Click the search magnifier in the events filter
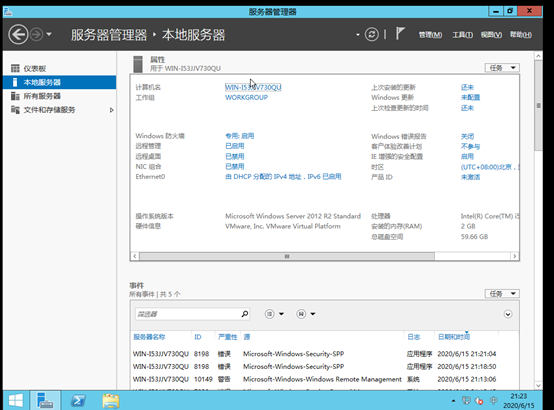554x410 pixels. click(244, 314)
